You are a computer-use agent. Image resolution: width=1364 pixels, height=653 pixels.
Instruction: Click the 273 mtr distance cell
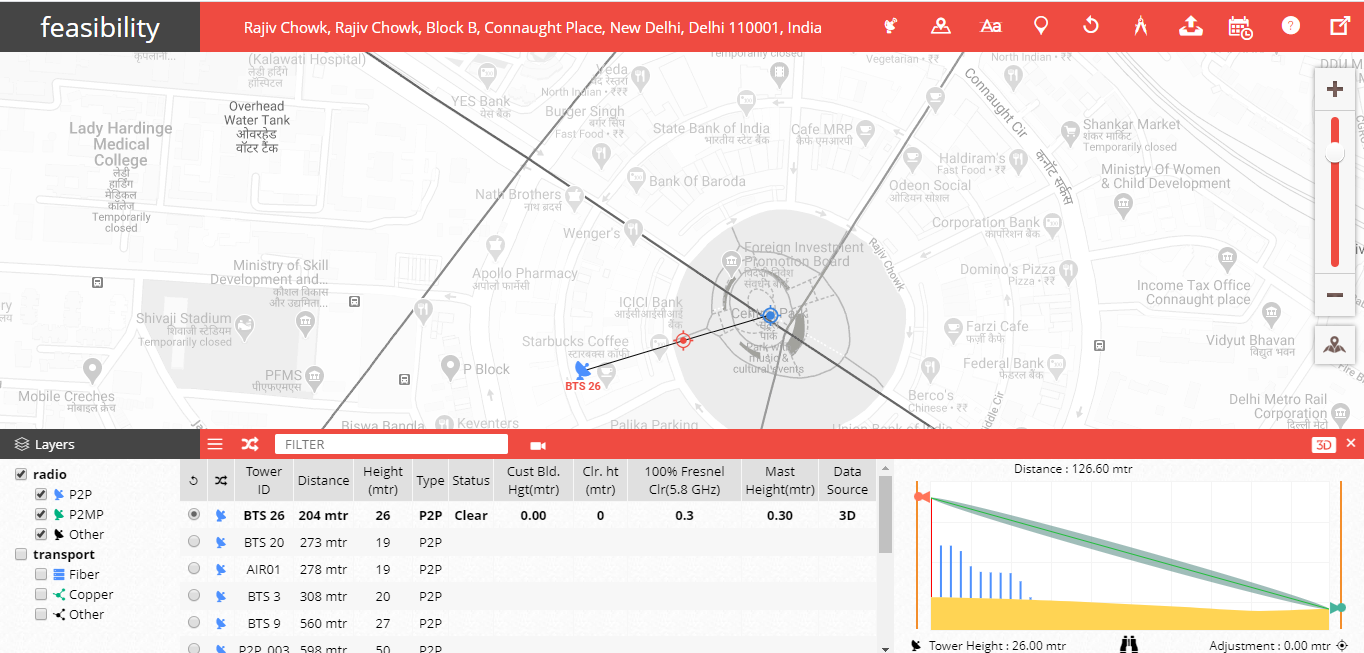click(323, 542)
